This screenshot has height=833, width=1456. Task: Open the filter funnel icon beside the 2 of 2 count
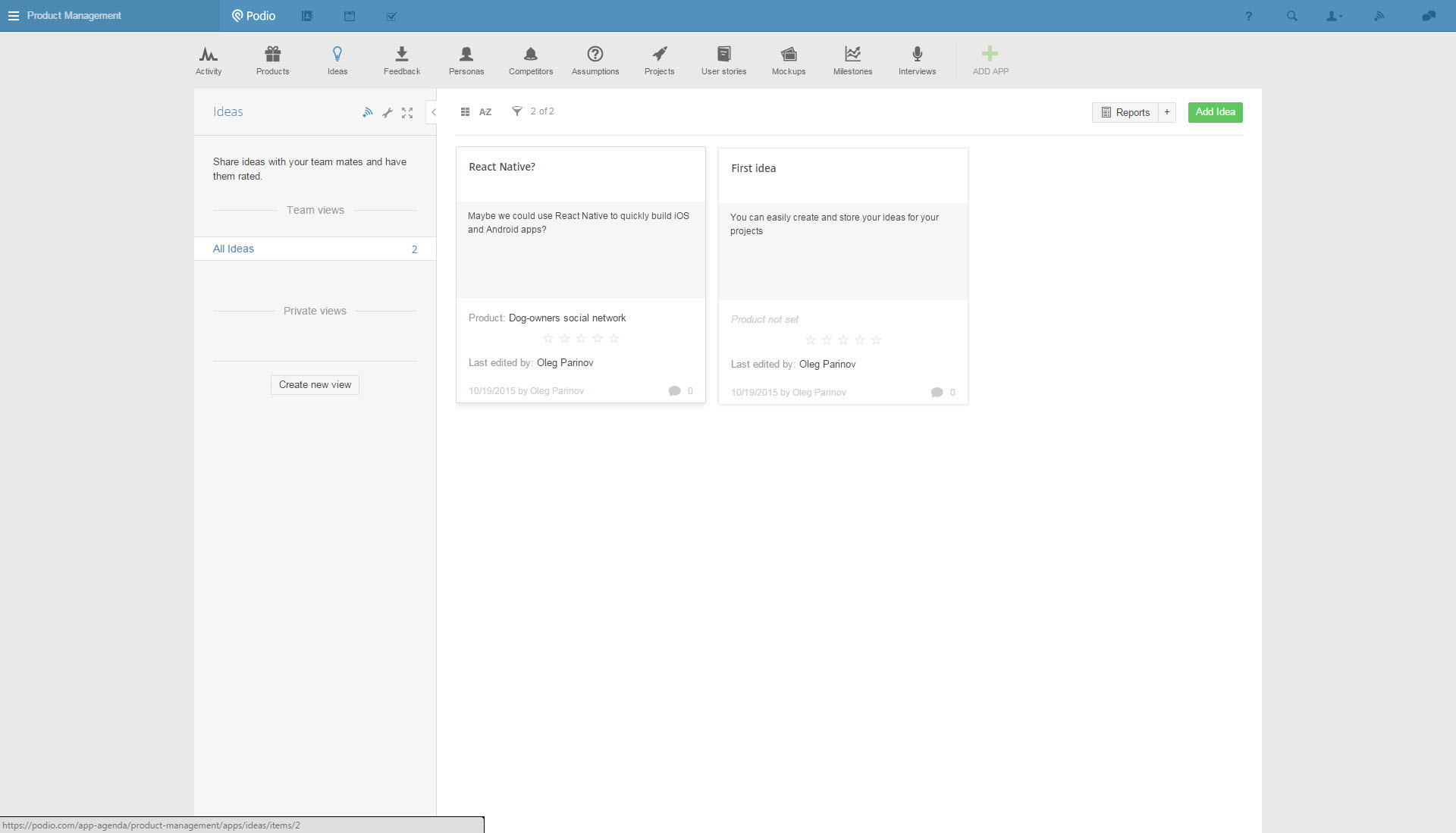(x=516, y=111)
